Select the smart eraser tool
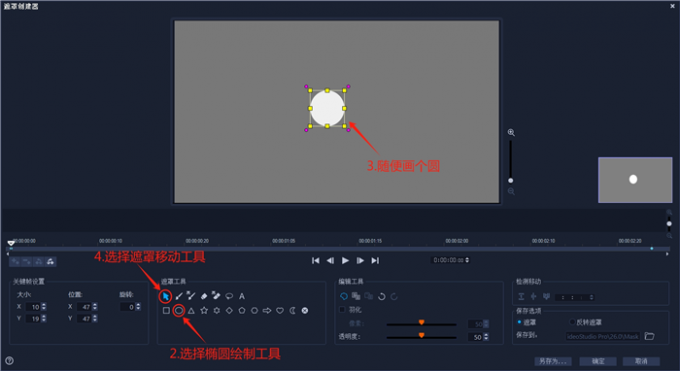Viewport: 680px width, 371px height. pos(216,296)
